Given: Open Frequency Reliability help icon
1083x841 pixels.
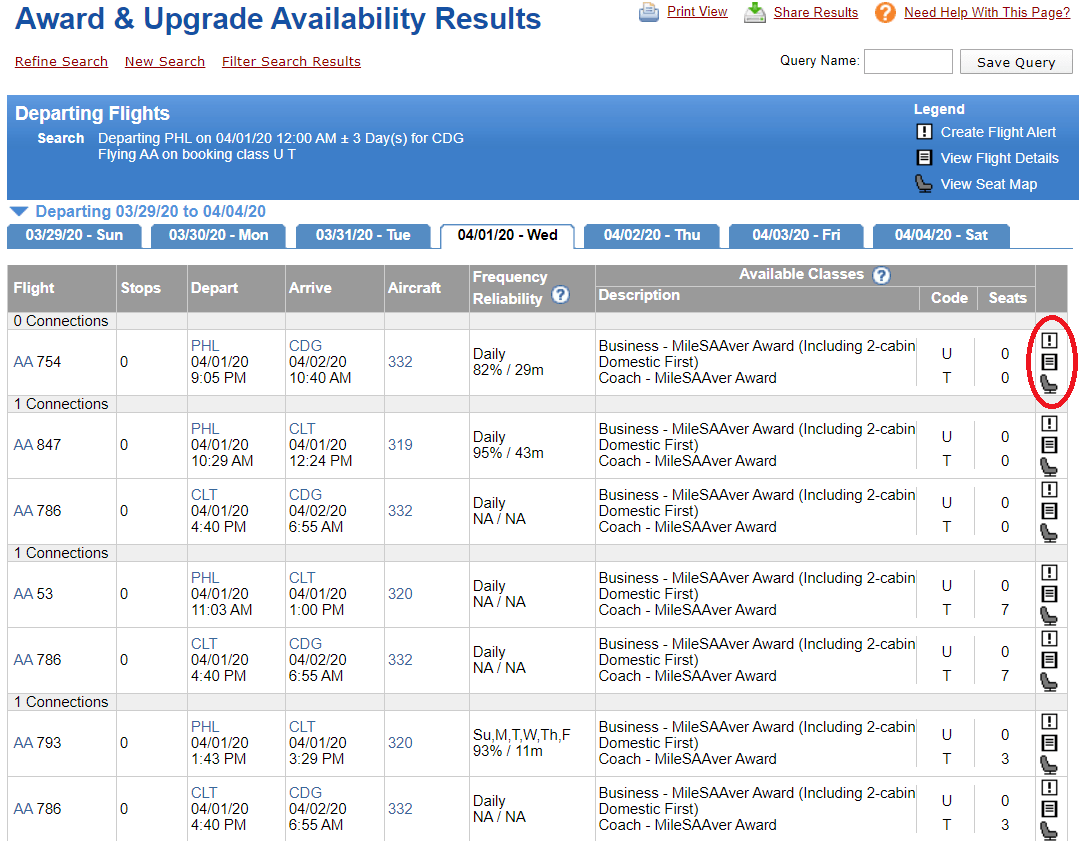Looking at the screenshot, I should 561,295.
